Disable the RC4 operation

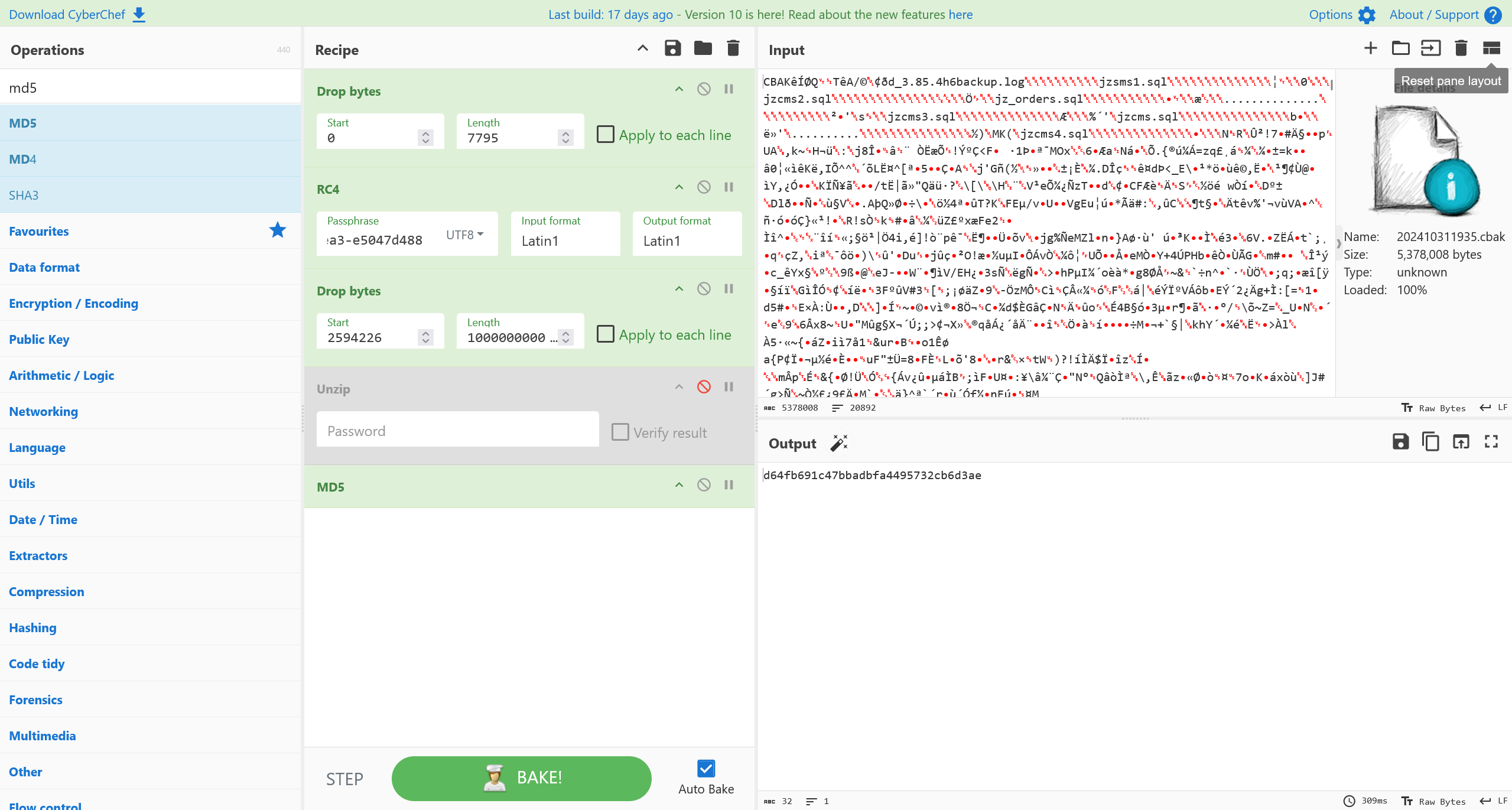tap(703, 187)
